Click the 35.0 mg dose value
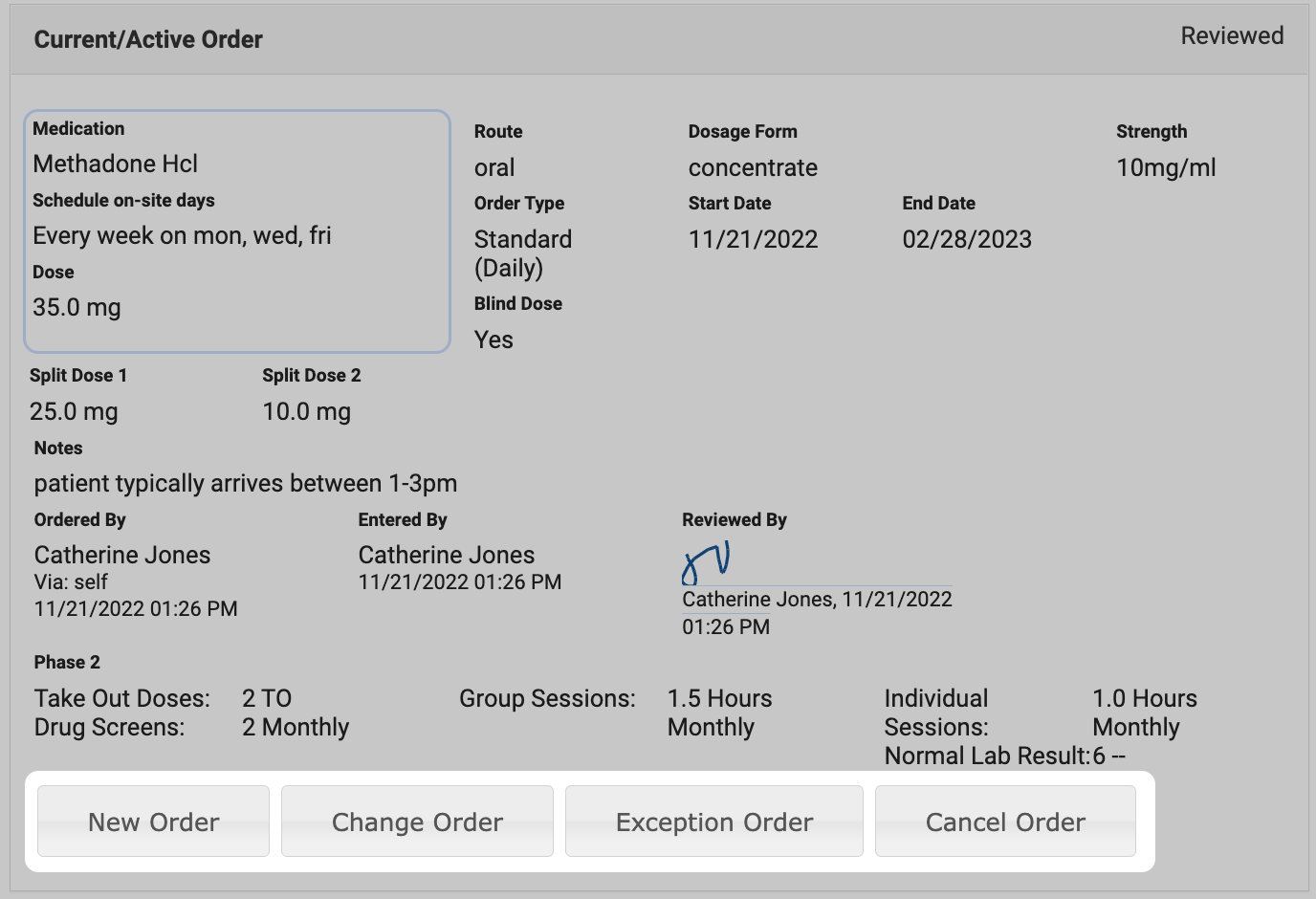This screenshot has width=1316, height=899. 77,308
